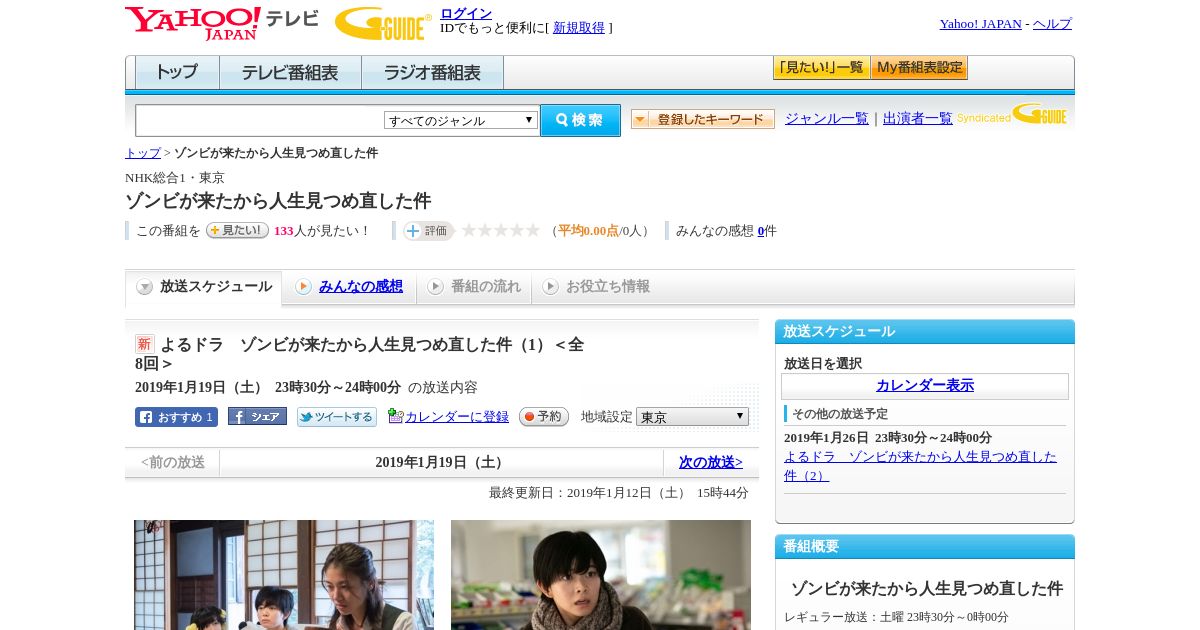Click the 番組の流れ tab arrow icon

pyautogui.click(x=435, y=287)
